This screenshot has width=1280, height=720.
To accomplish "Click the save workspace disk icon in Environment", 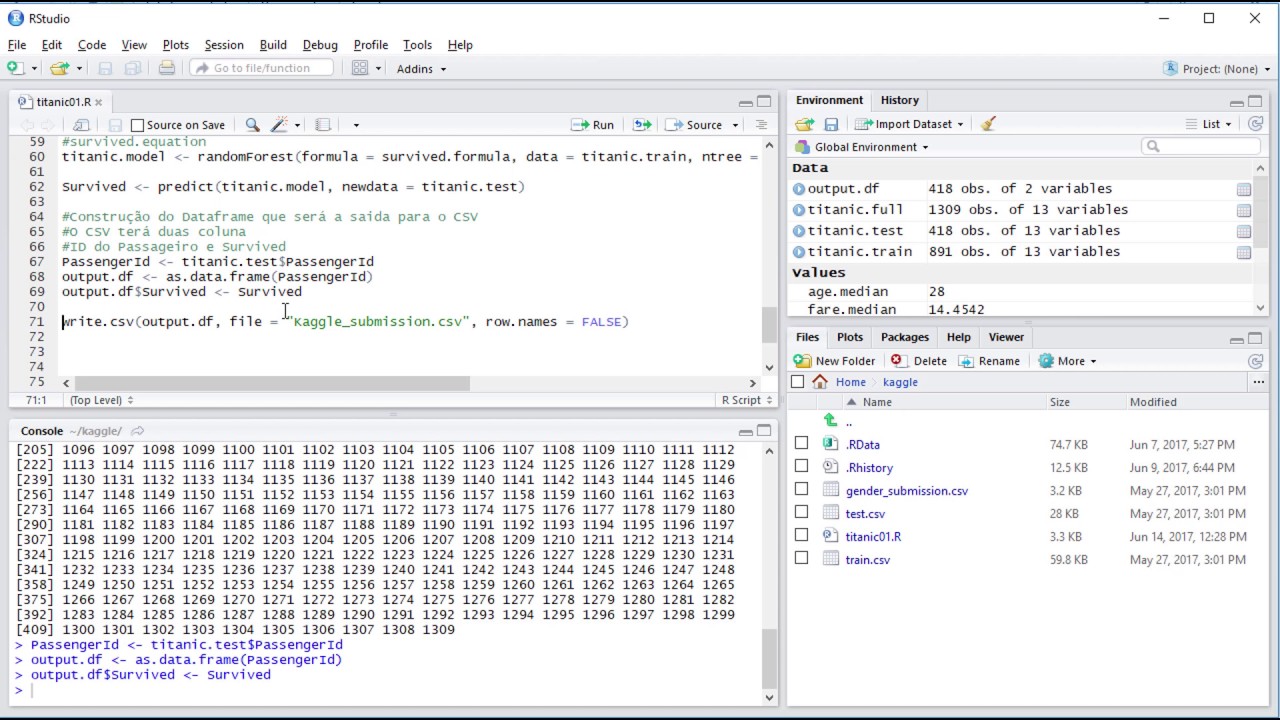I will tap(831, 124).
